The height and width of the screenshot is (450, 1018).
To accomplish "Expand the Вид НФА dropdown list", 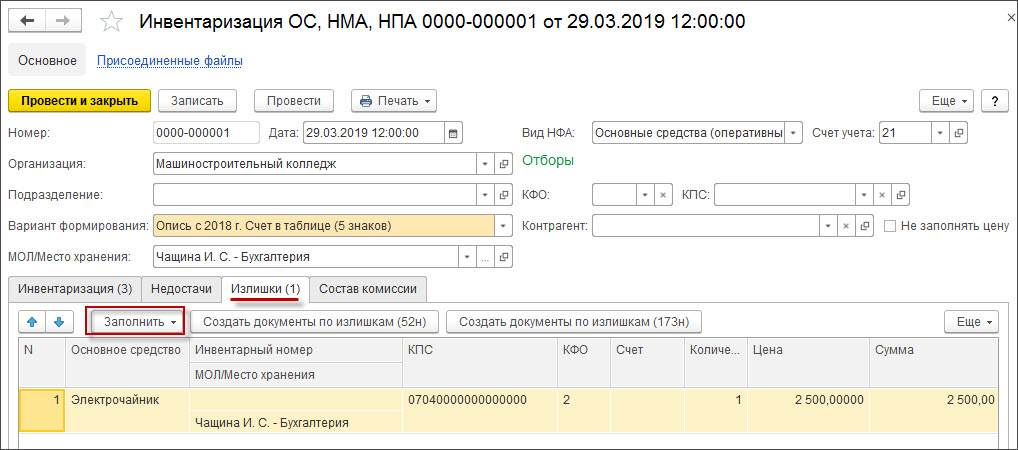I will pyautogui.click(x=793, y=132).
